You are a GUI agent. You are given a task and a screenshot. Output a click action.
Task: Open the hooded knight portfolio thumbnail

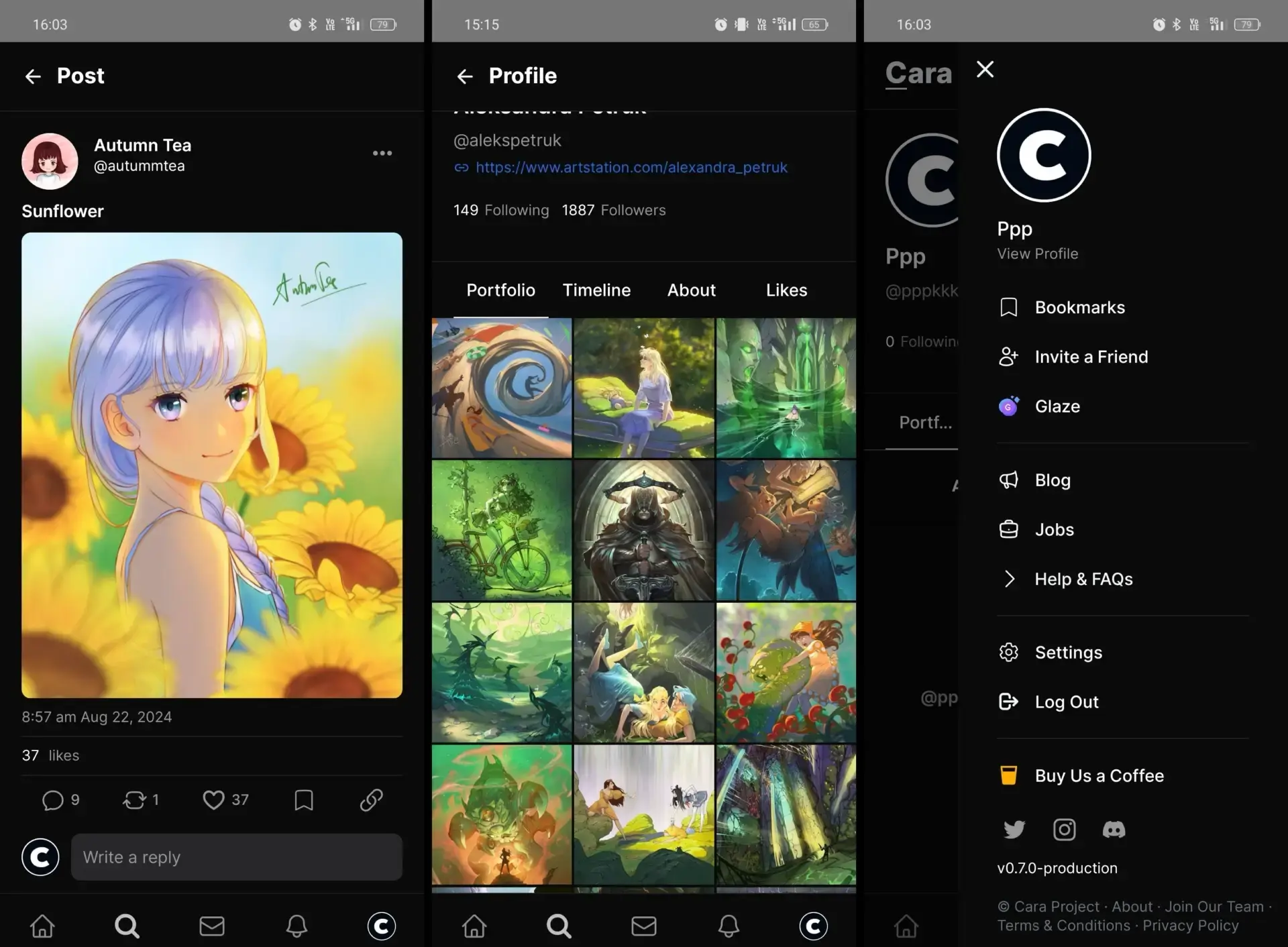pos(643,530)
